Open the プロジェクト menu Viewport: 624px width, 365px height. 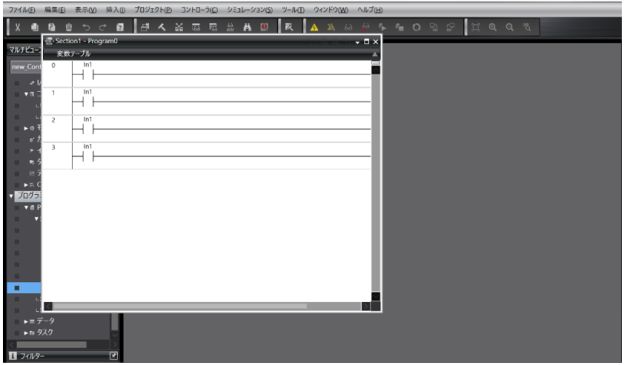point(153,10)
